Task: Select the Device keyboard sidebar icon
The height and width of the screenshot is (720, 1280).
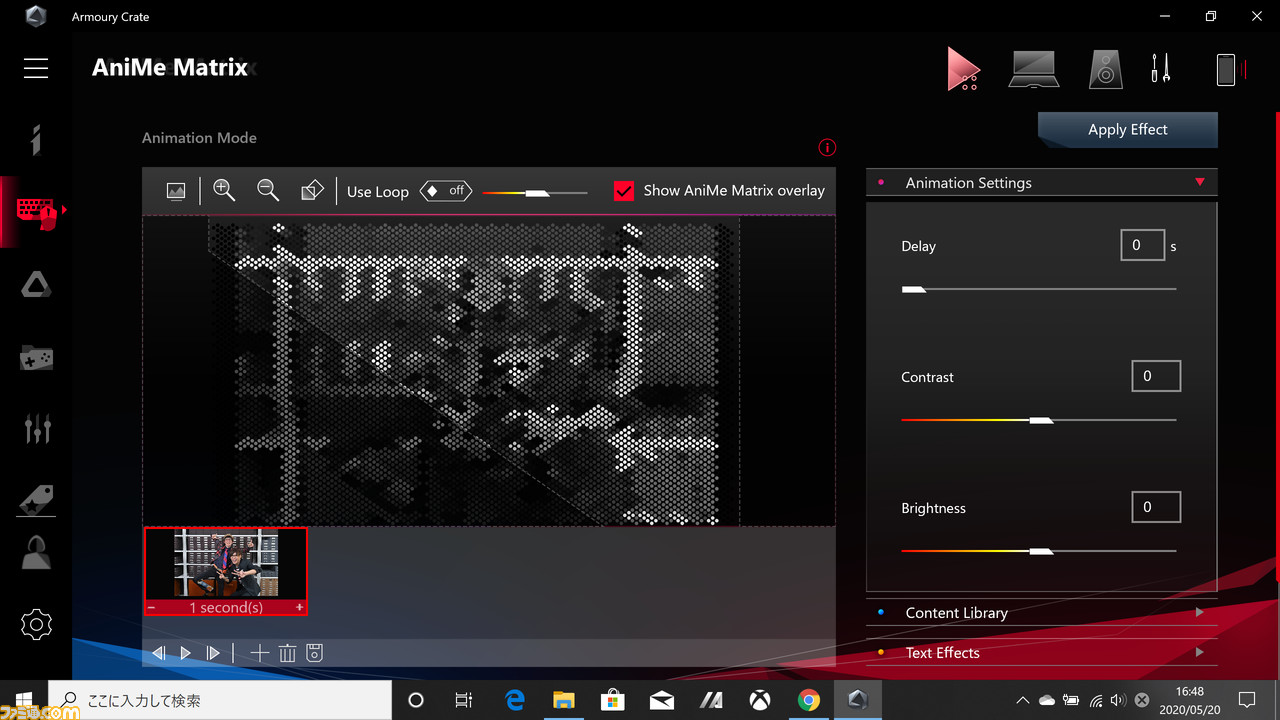Action: point(37,211)
